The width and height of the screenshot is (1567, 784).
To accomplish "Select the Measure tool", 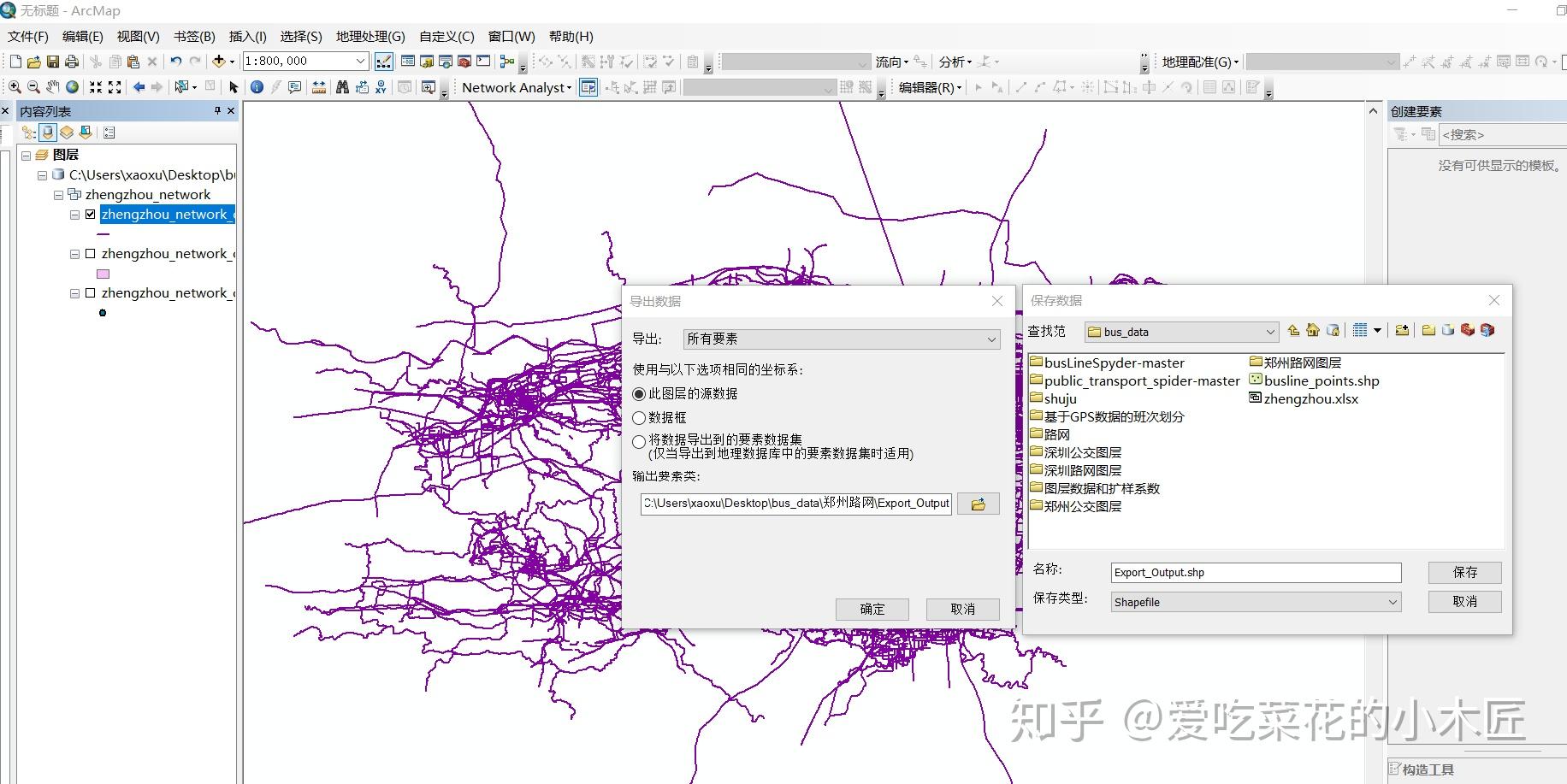I will pyautogui.click(x=319, y=86).
